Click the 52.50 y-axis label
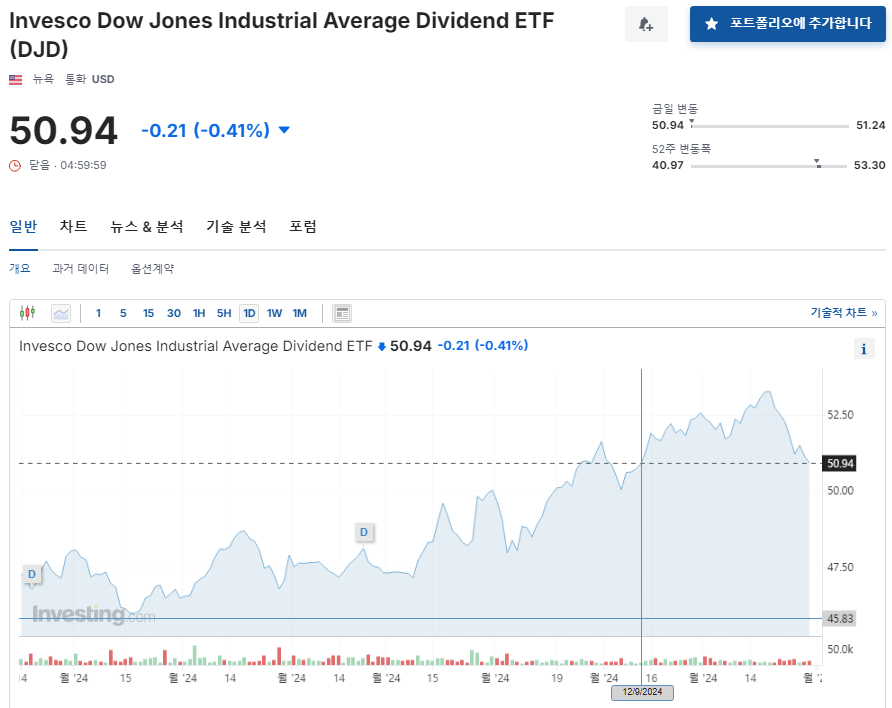 coord(840,415)
